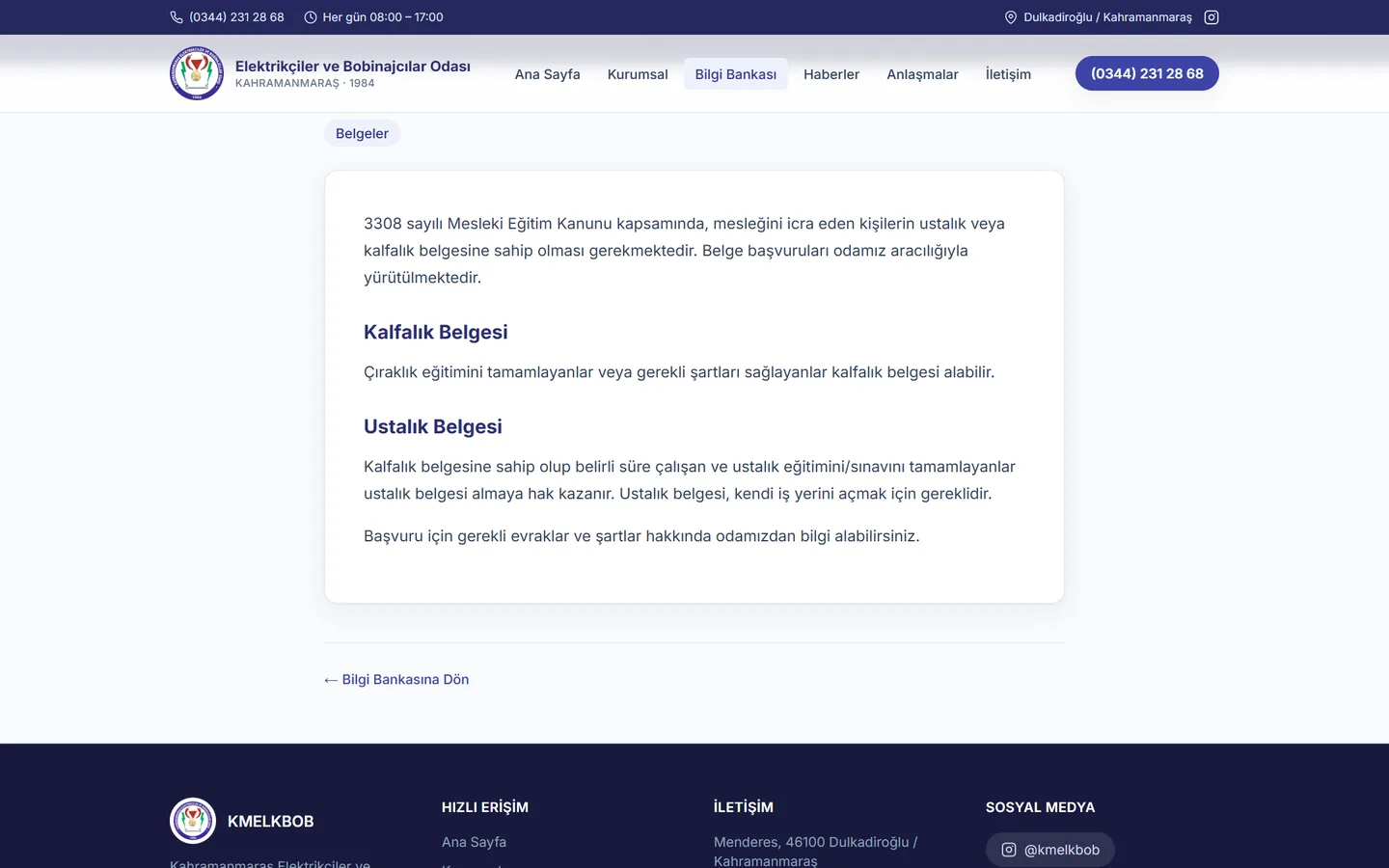Screen dimensions: 1389x868
Task: Open the Kurumsal menu item
Action: [x=638, y=74]
